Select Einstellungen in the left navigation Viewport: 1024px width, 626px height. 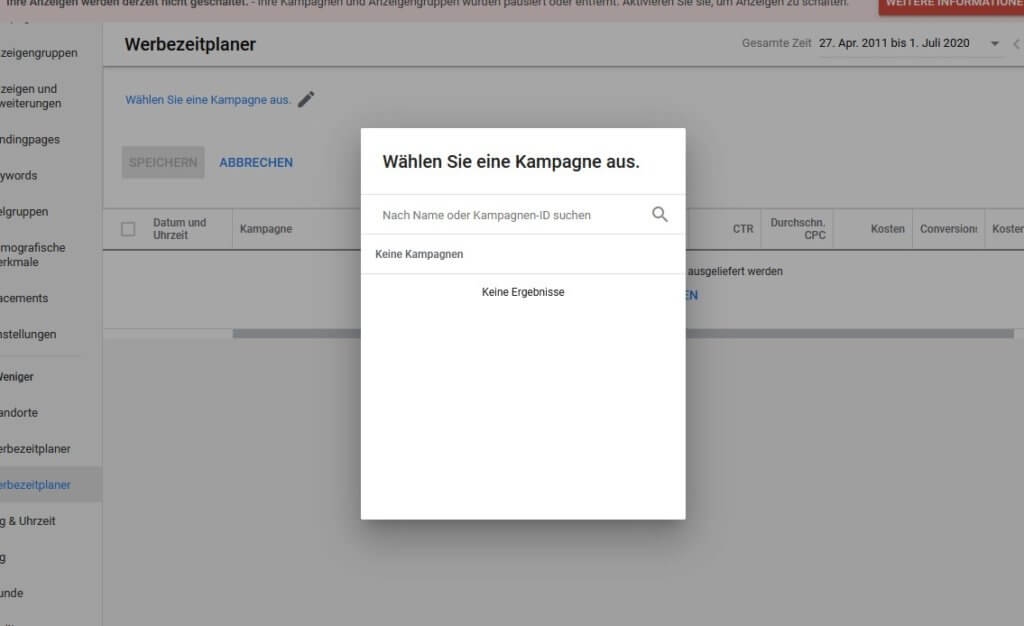(x=28, y=335)
